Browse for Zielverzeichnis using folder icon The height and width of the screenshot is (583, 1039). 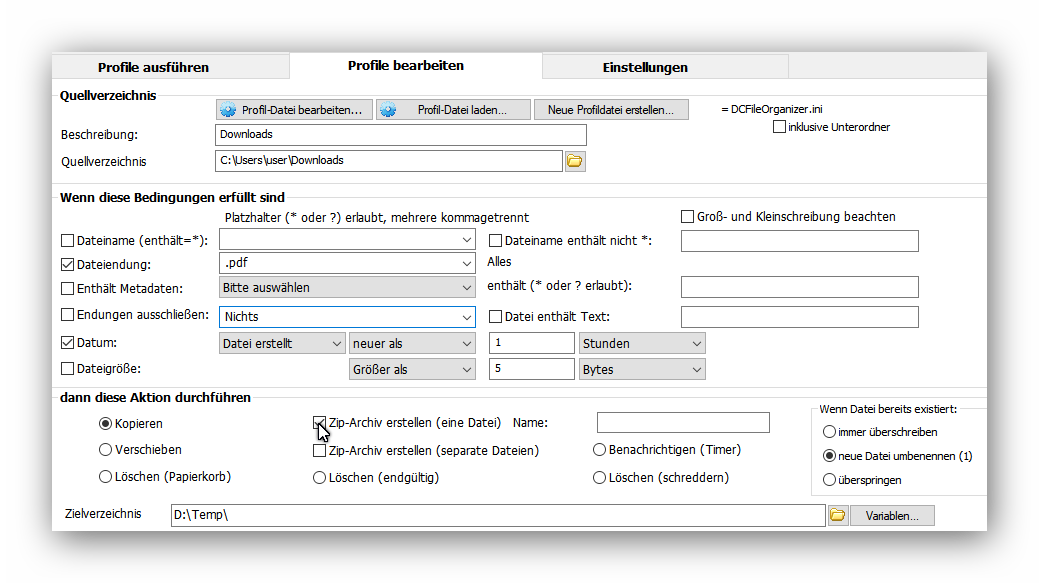(x=837, y=515)
